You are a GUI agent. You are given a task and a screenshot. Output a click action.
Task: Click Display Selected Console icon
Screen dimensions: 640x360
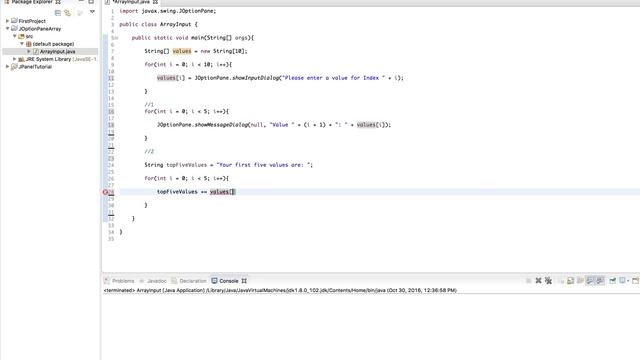pyautogui.click(x=622, y=280)
